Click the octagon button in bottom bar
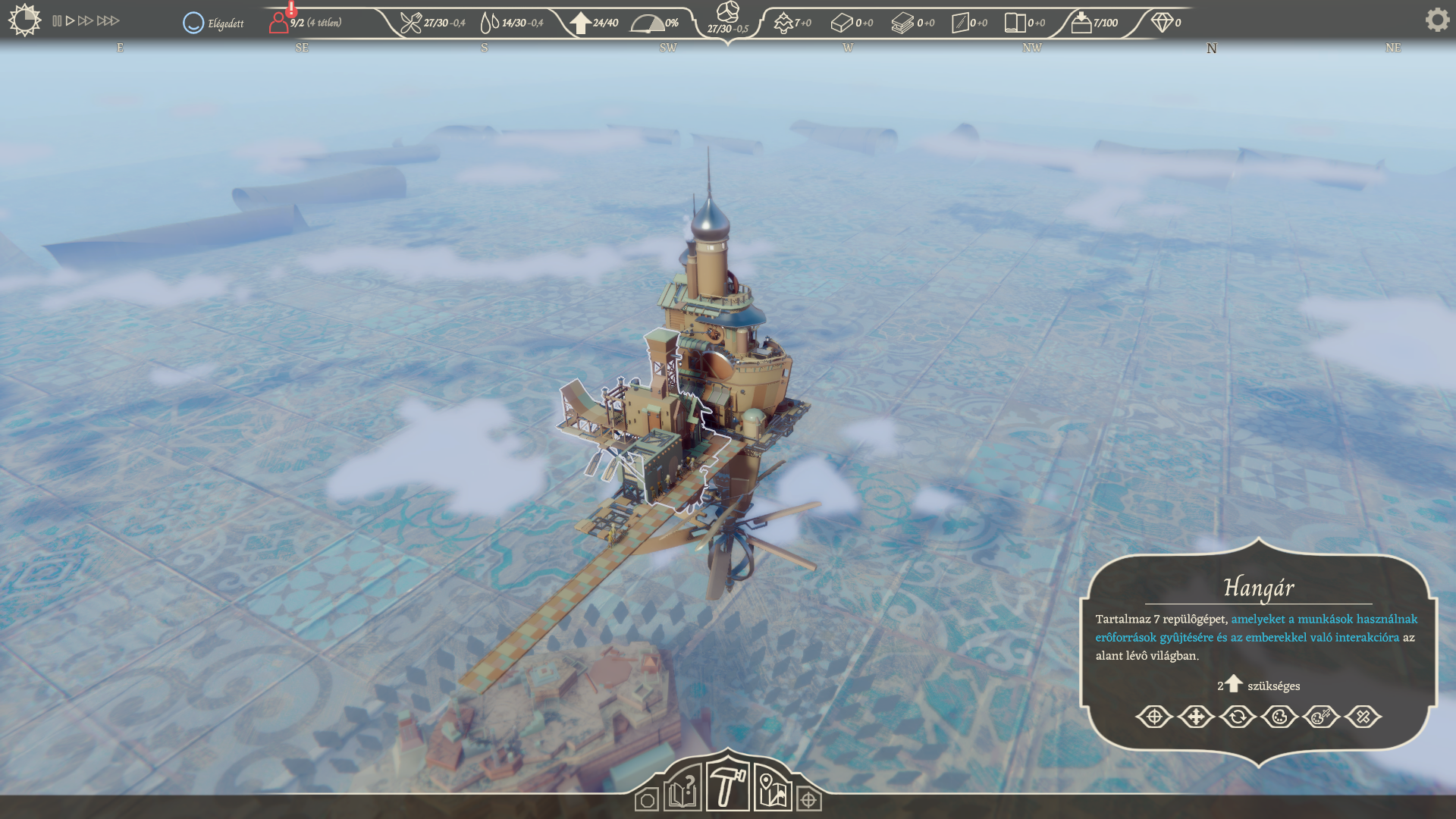Viewport: 1456px width, 819px height. point(647,800)
